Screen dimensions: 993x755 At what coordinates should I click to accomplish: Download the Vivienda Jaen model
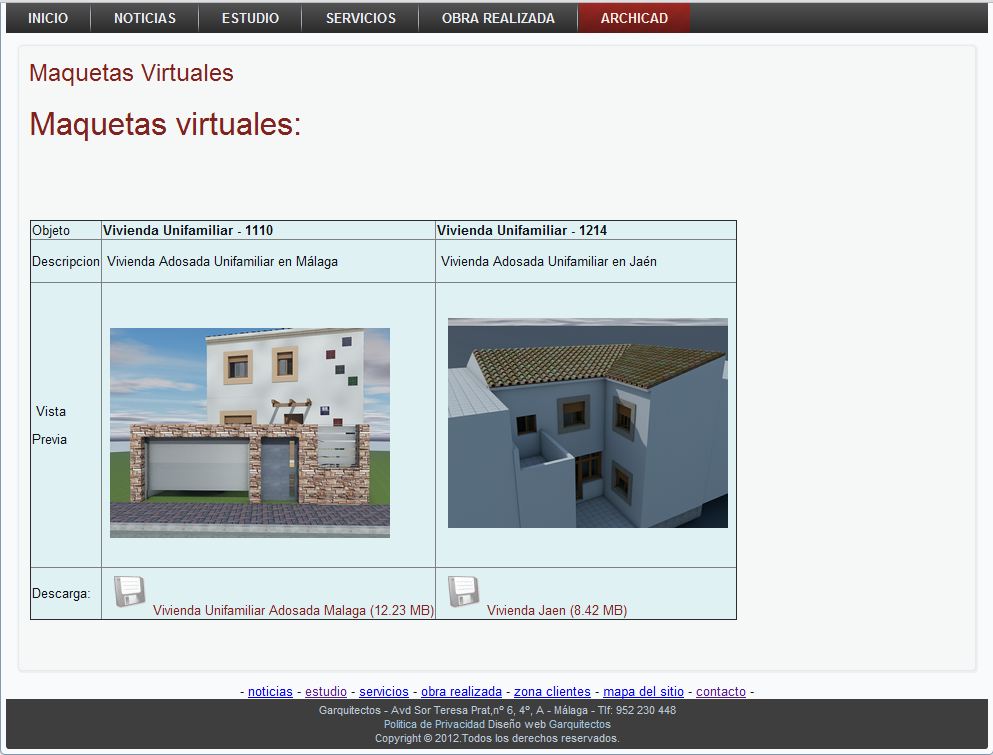tap(557, 610)
